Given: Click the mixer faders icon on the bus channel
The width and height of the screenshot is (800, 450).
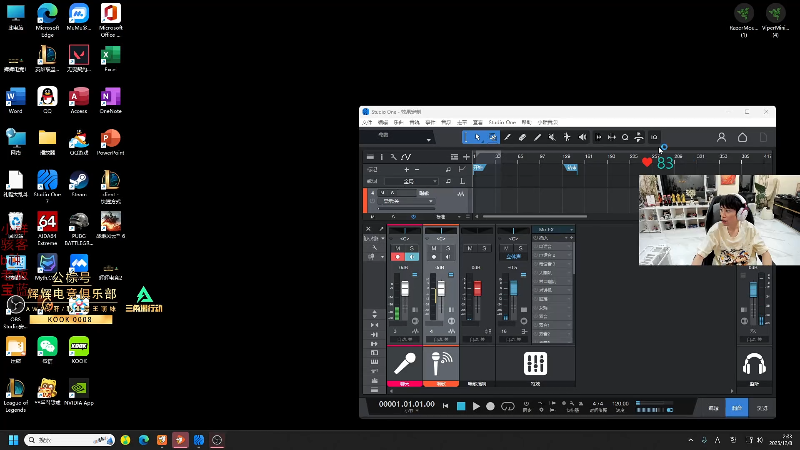Looking at the screenshot, I should point(535,364).
